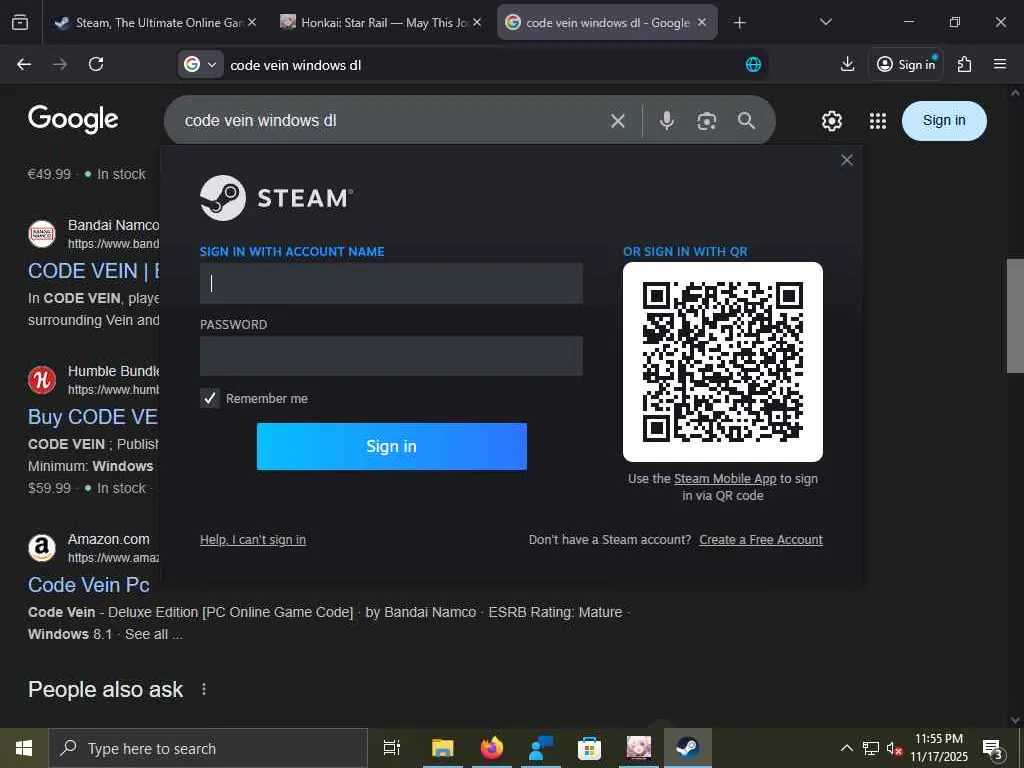Open a new browser tab
The image size is (1024, 768).
tap(739, 23)
